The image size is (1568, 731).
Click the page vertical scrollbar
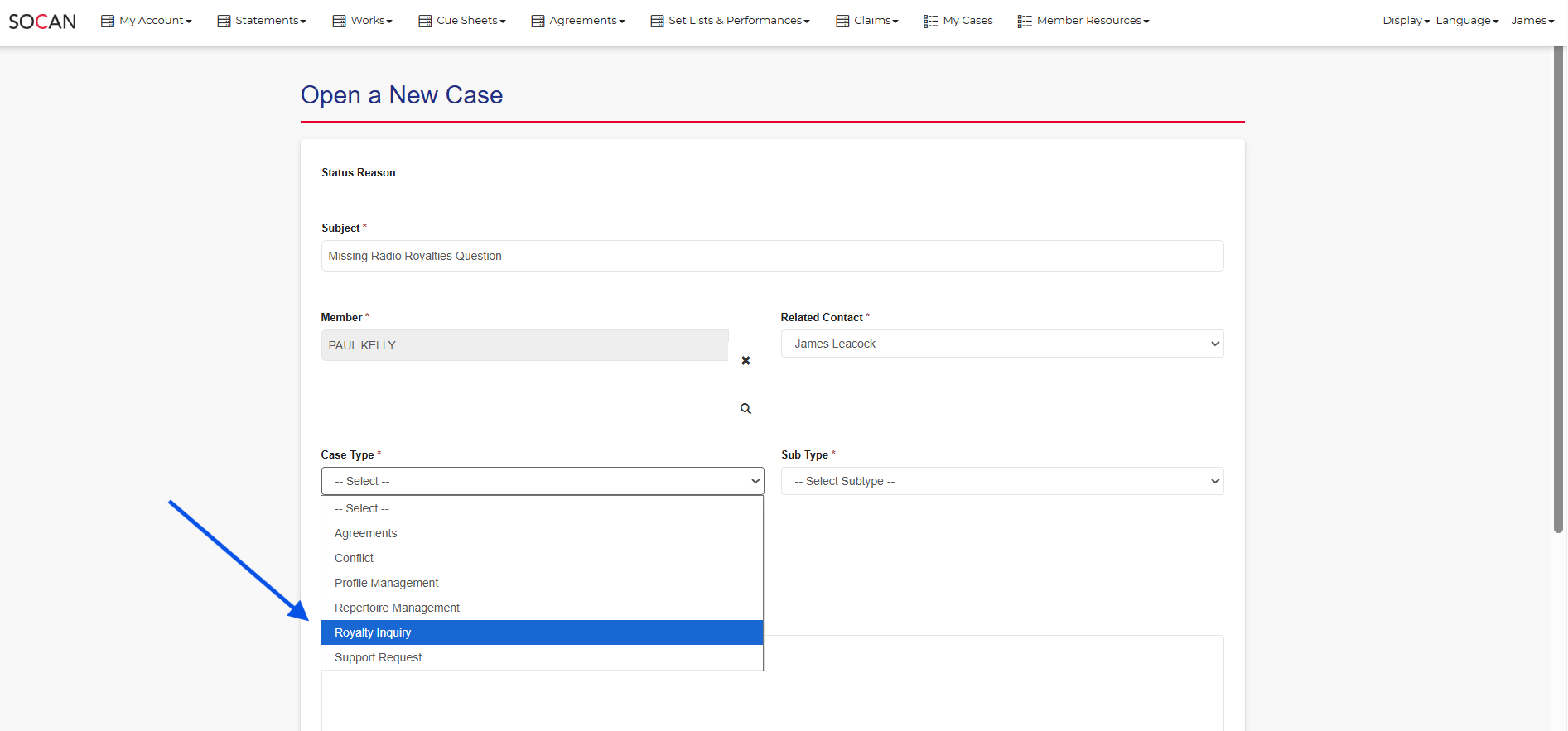coord(1558,290)
